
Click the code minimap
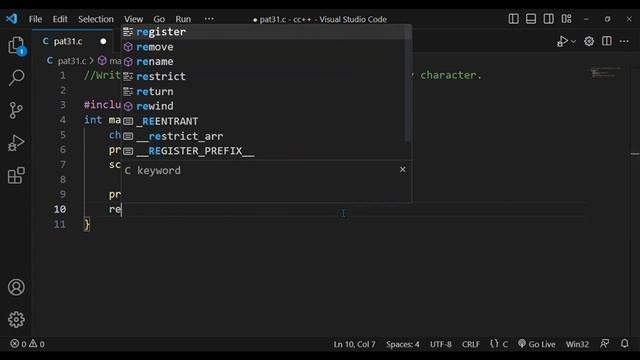(x=606, y=73)
